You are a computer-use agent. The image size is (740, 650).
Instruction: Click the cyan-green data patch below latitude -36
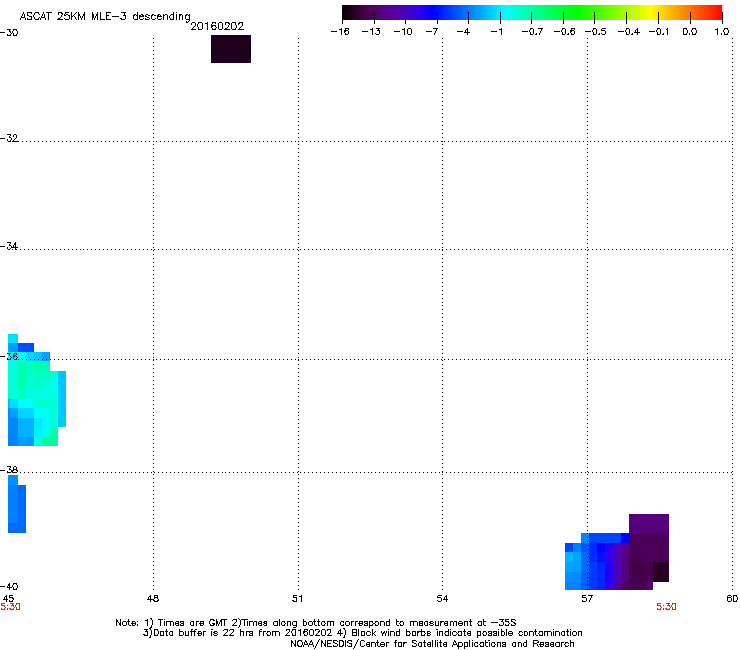[35, 397]
